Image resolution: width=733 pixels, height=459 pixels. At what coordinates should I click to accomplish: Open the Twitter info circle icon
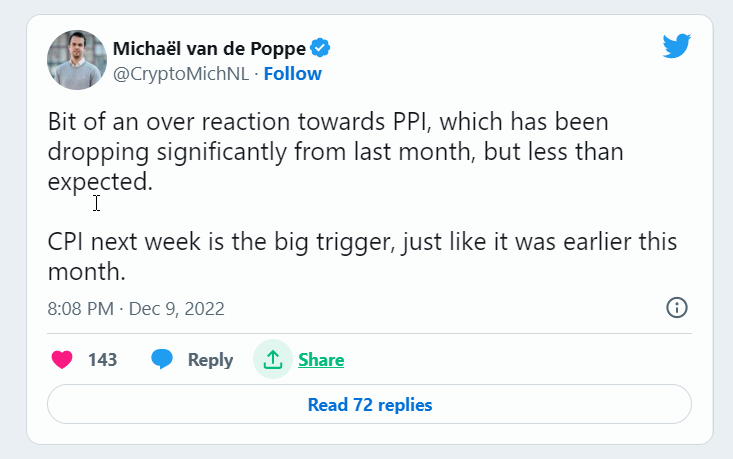(x=677, y=307)
